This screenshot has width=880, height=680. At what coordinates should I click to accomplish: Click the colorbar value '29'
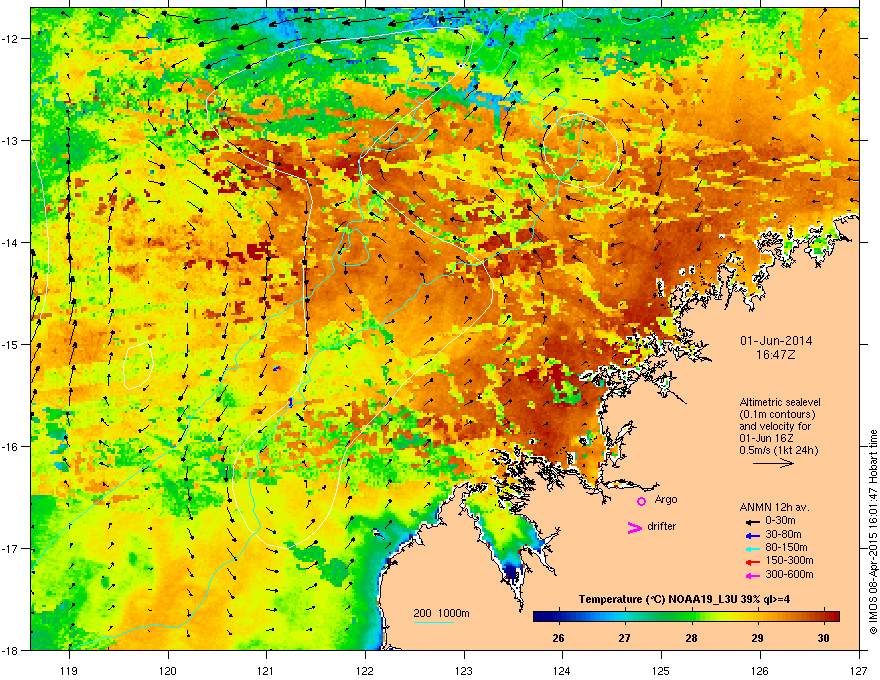[757, 638]
